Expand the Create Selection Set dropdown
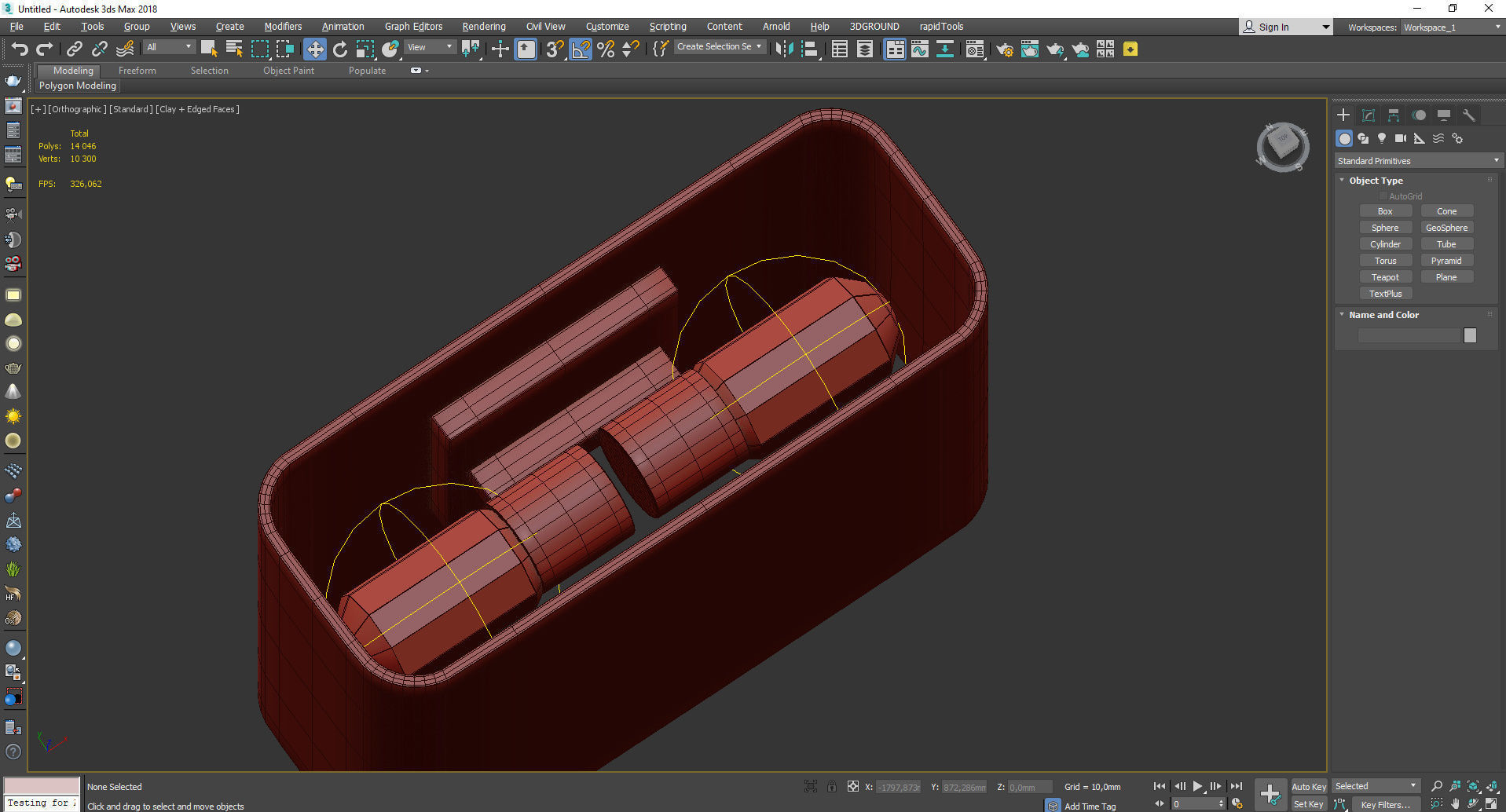The height and width of the screenshot is (812, 1506). tap(719, 47)
